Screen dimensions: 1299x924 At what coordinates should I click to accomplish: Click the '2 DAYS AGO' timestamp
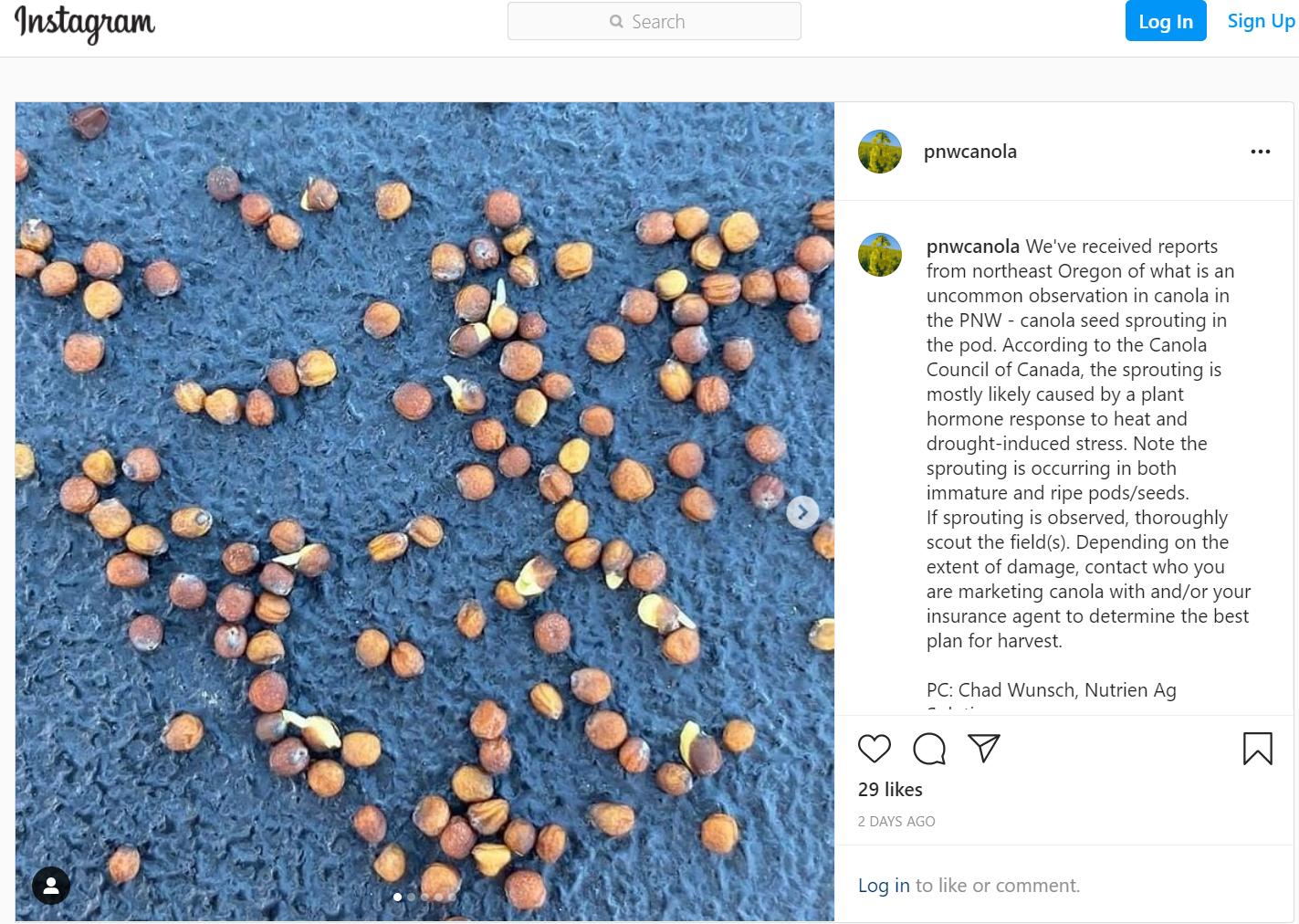coord(896,821)
